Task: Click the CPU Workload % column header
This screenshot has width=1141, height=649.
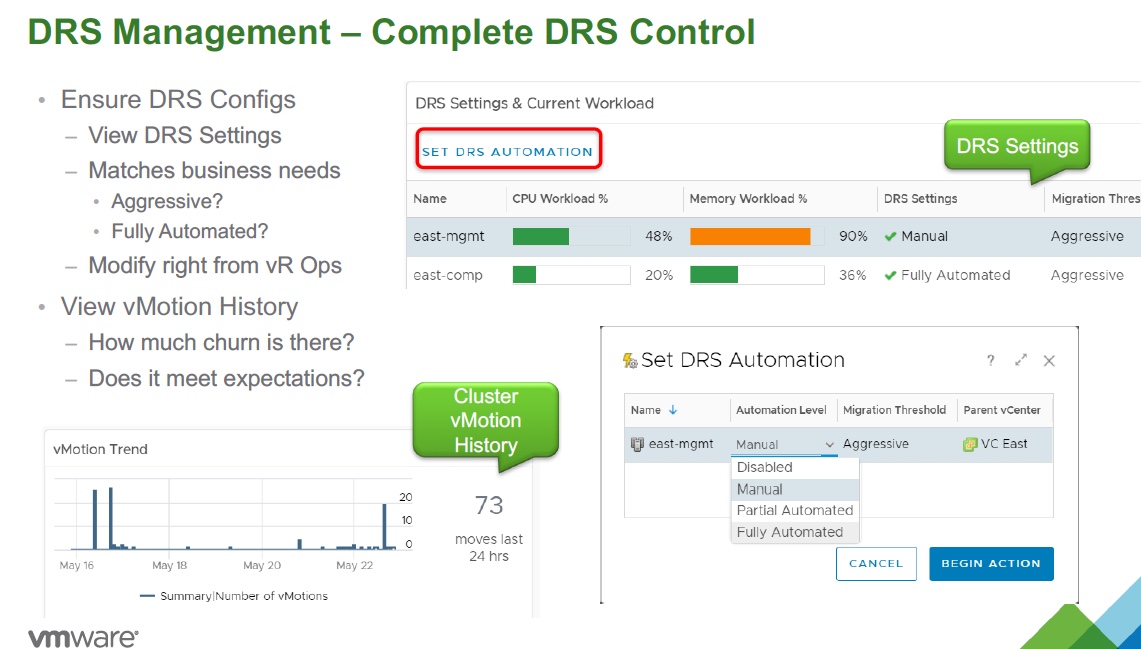Action: pos(560,199)
